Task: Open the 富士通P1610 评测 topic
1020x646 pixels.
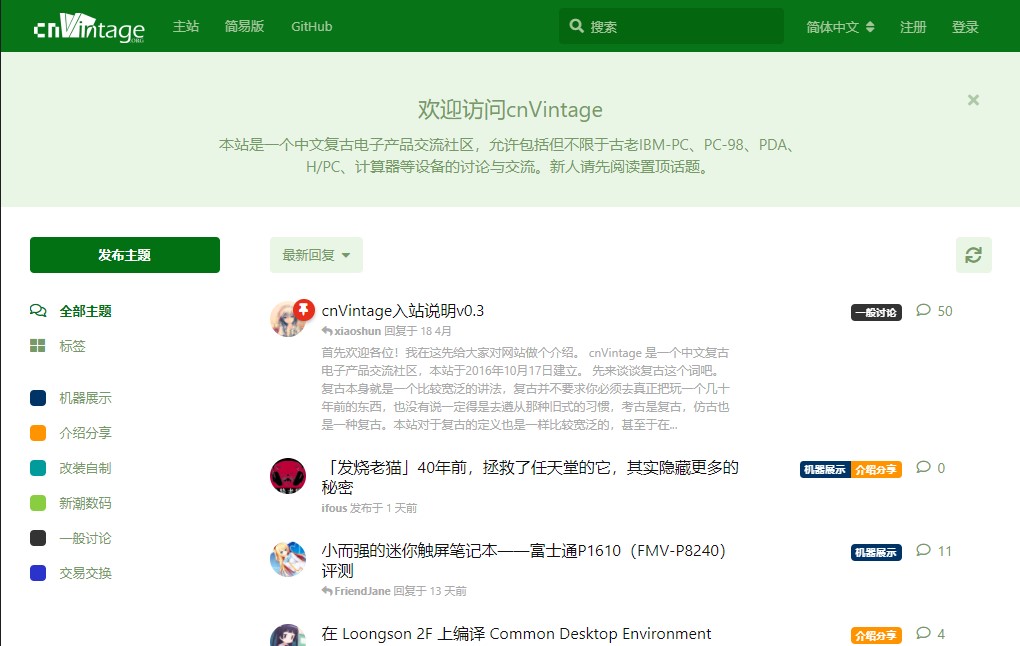Action: [x=524, y=560]
